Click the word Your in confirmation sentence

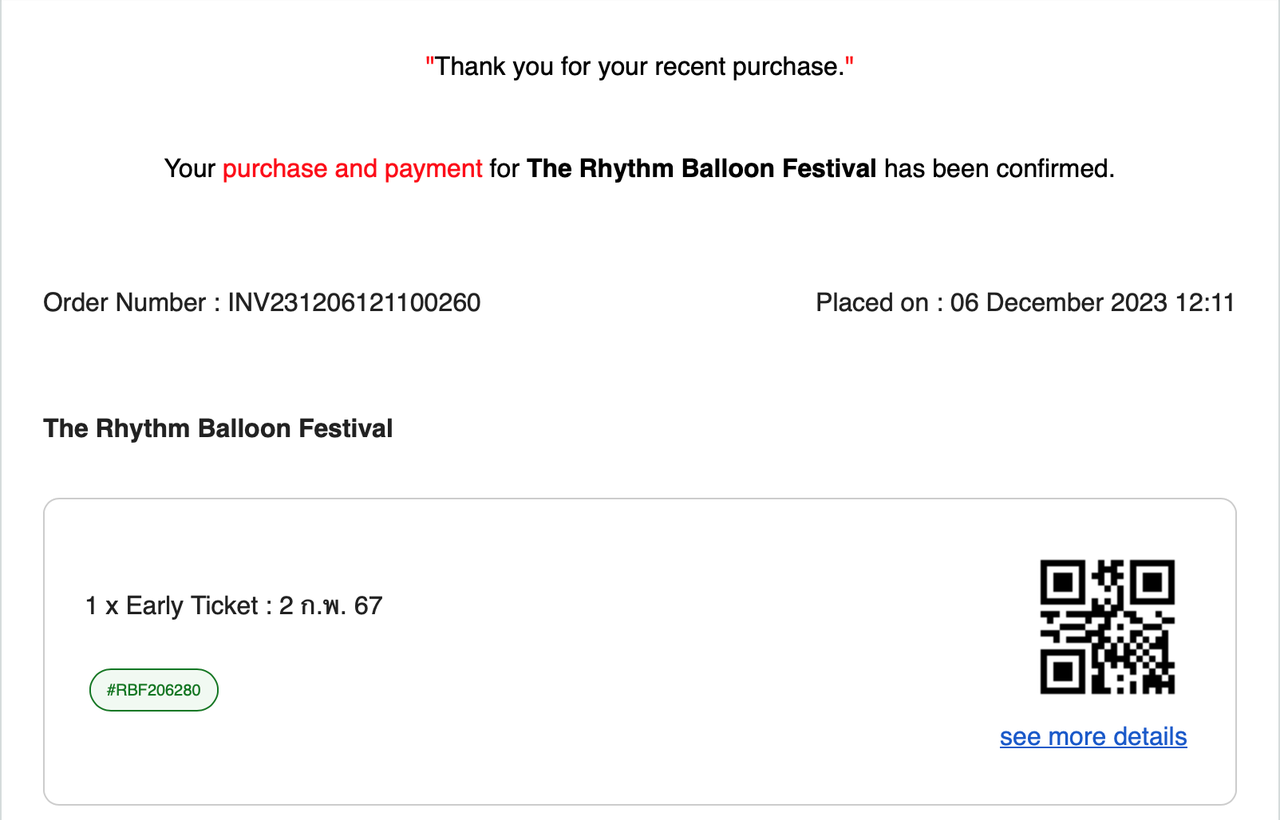click(190, 169)
